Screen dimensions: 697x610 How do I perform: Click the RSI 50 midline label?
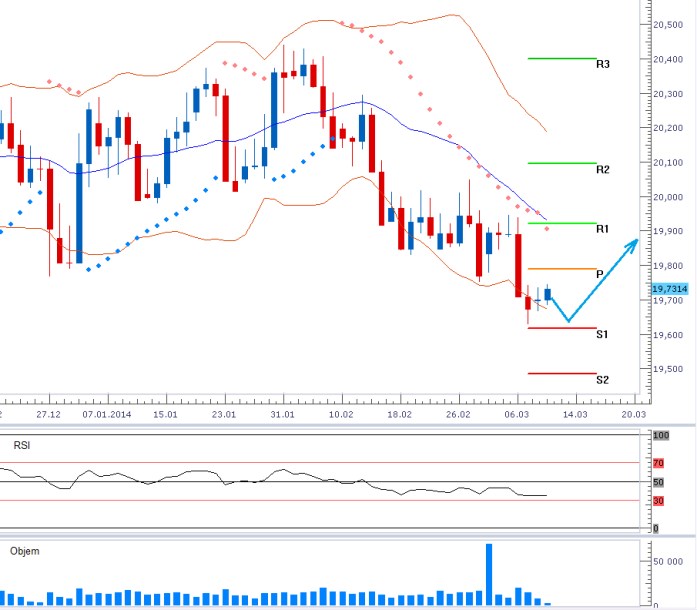coord(658,482)
